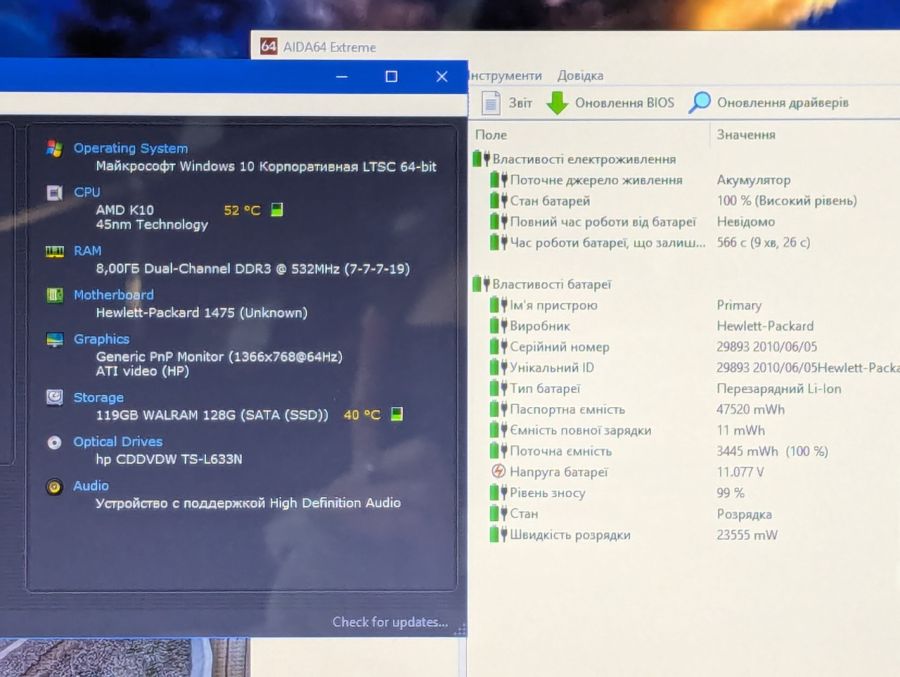Open the Graphics section link in Speccy
This screenshot has height=677, width=900.
(101, 339)
